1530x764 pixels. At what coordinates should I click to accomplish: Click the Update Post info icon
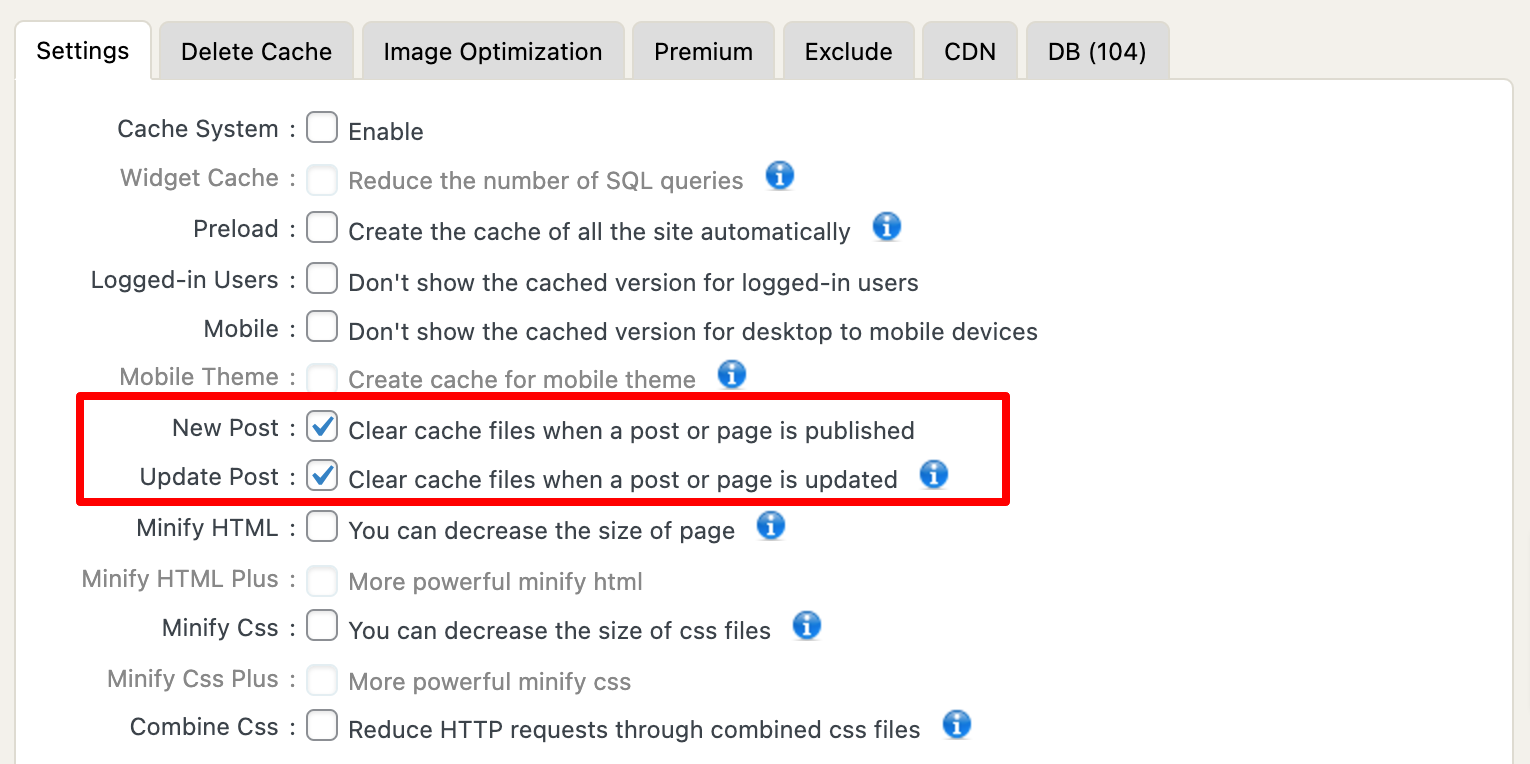click(933, 474)
